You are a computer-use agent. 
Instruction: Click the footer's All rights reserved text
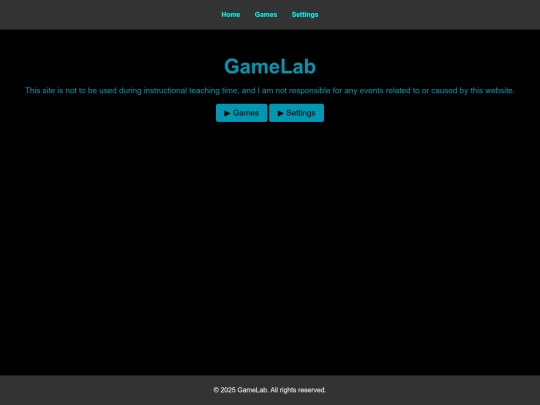pyautogui.click(x=298, y=390)
